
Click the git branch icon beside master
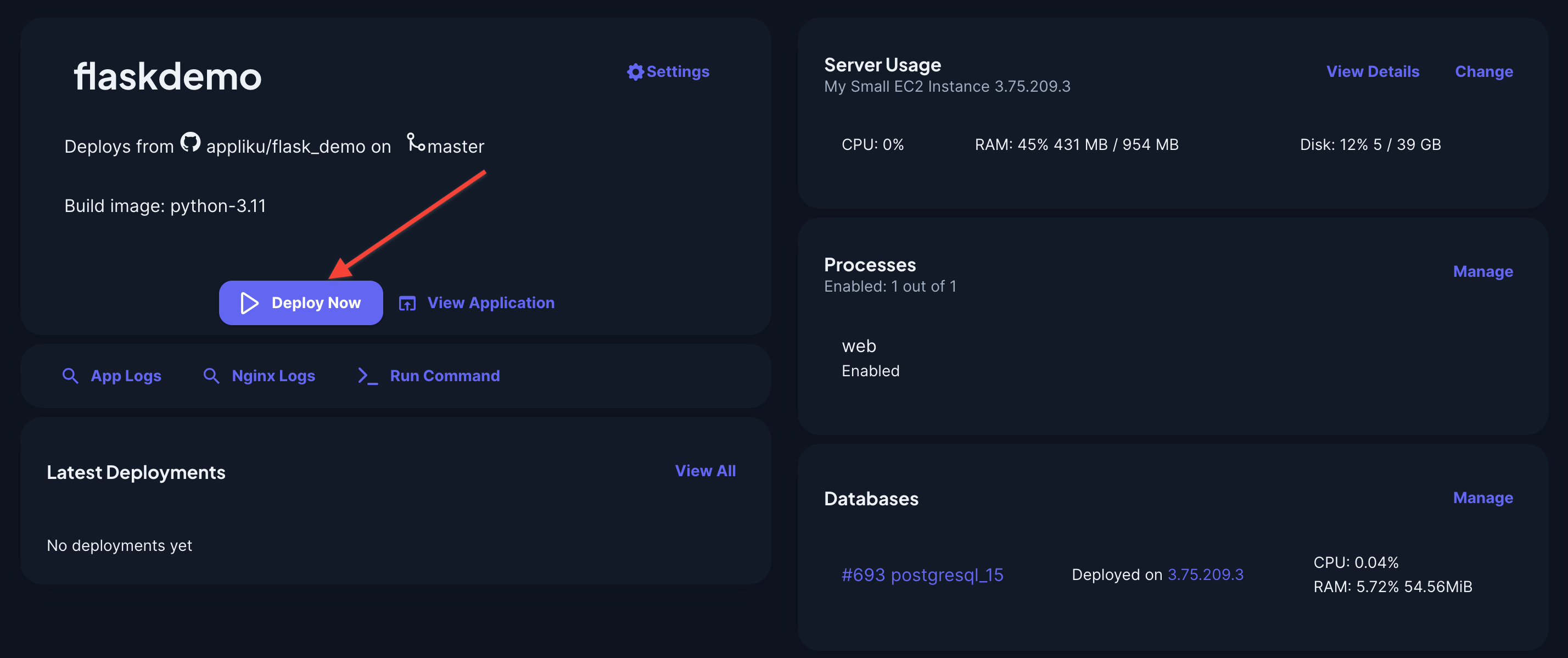pos(416,142)
